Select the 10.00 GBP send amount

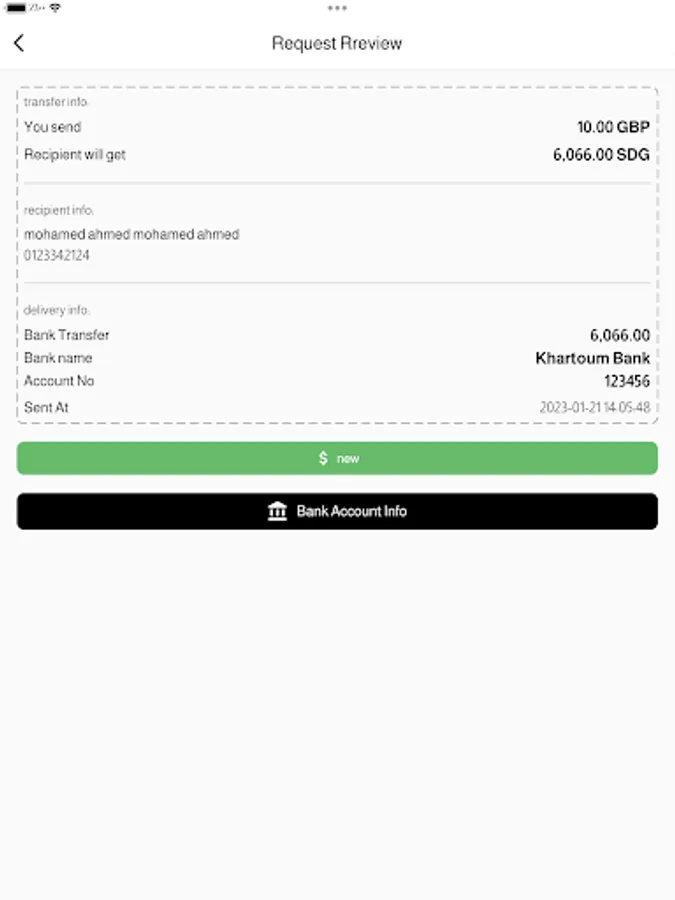[x=613, y=127]
